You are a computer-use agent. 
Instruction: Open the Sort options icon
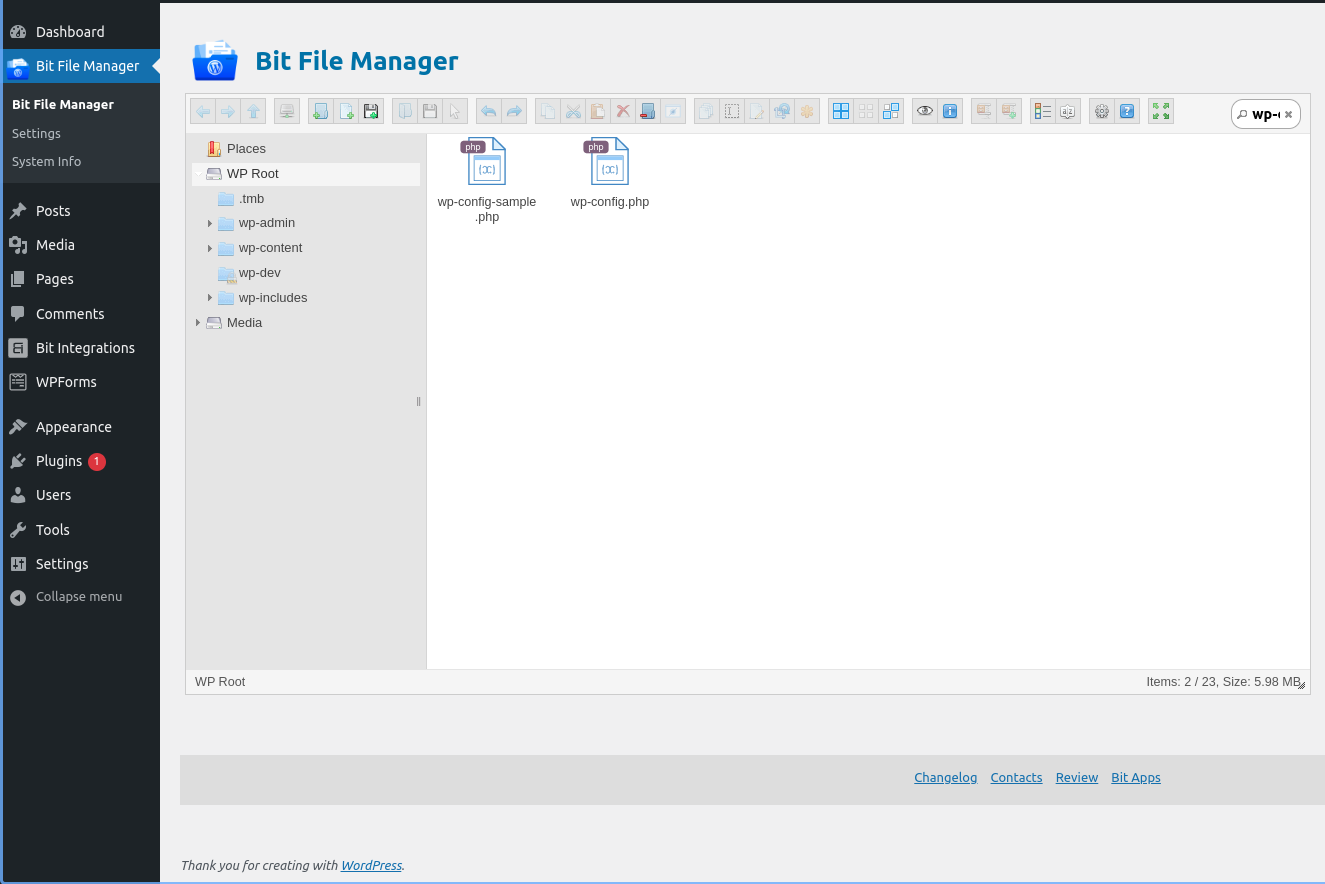click(x=1068, y=111)
